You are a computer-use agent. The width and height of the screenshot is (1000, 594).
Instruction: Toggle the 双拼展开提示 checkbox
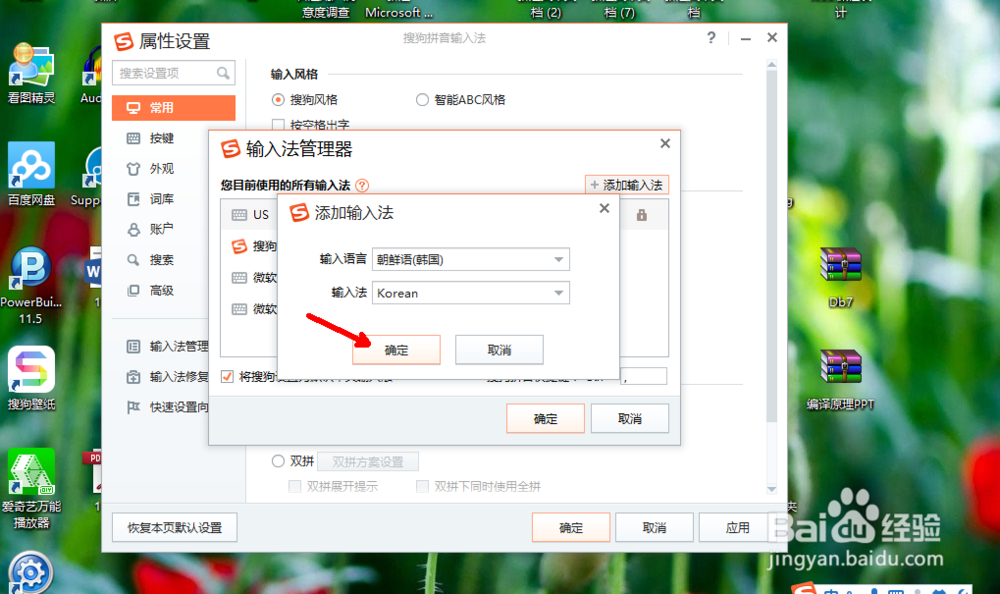295,486
